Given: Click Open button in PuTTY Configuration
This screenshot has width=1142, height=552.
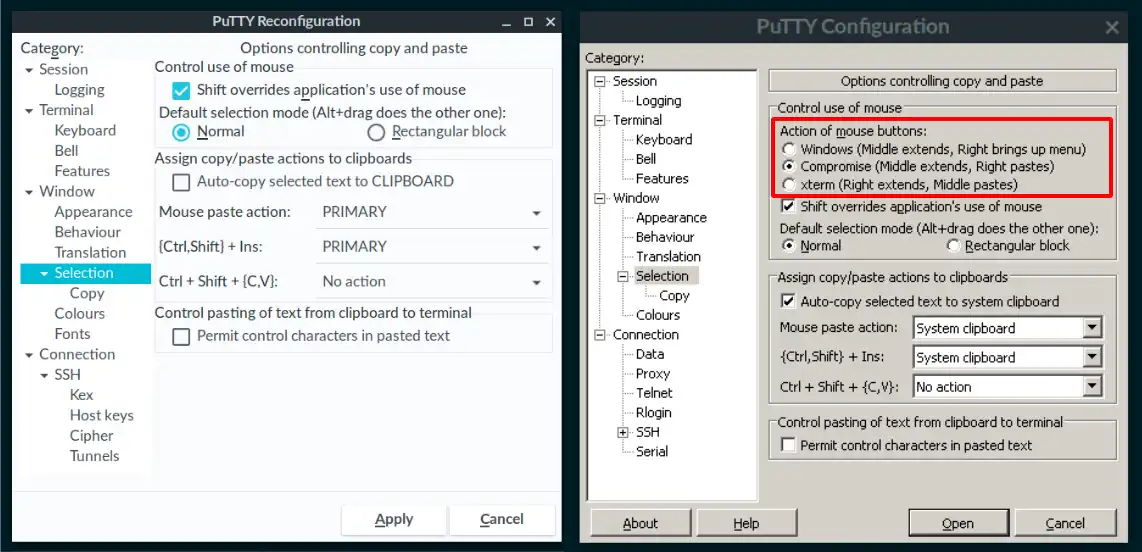Looking at the screenshot, I should (x=958, y=523).
